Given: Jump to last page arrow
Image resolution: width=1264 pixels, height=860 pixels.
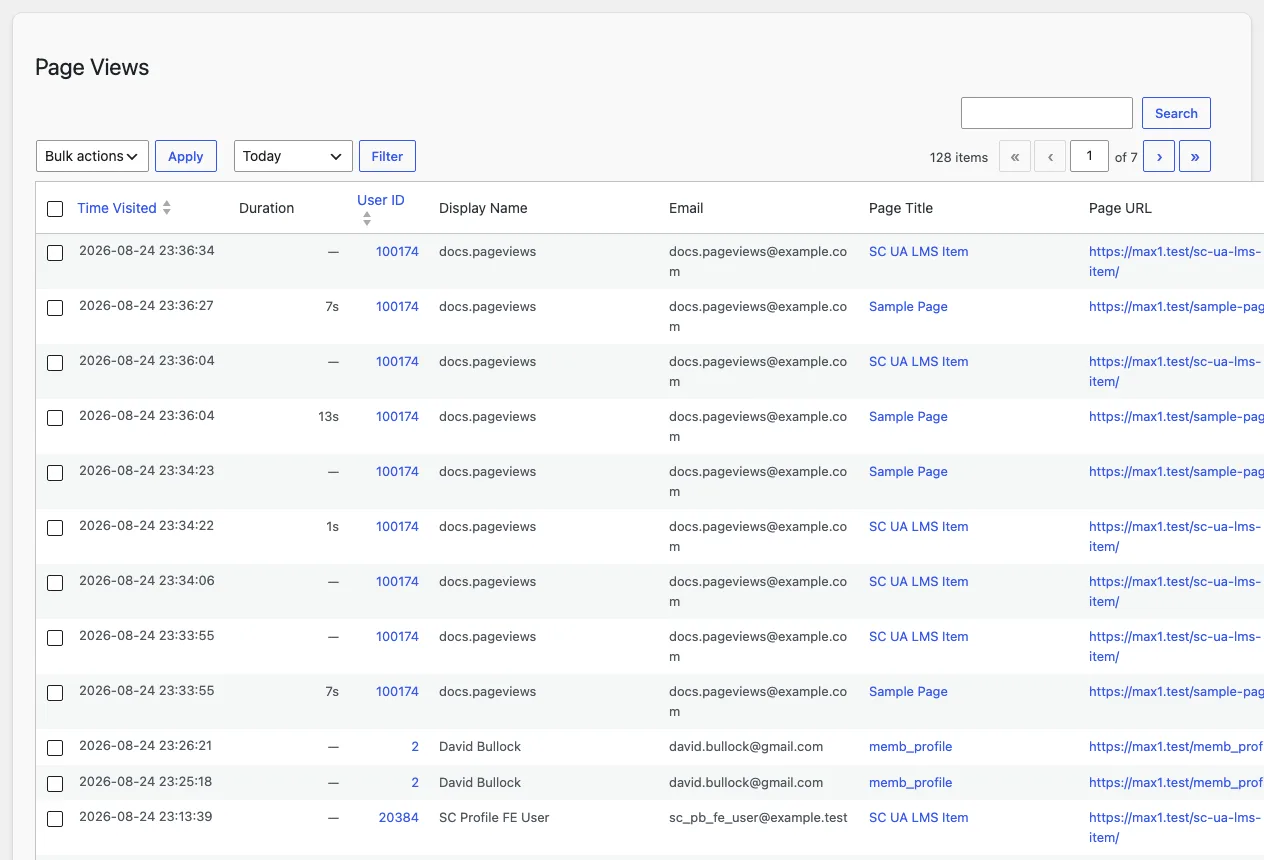Looking at the screenshot, I should [1195, 156].
